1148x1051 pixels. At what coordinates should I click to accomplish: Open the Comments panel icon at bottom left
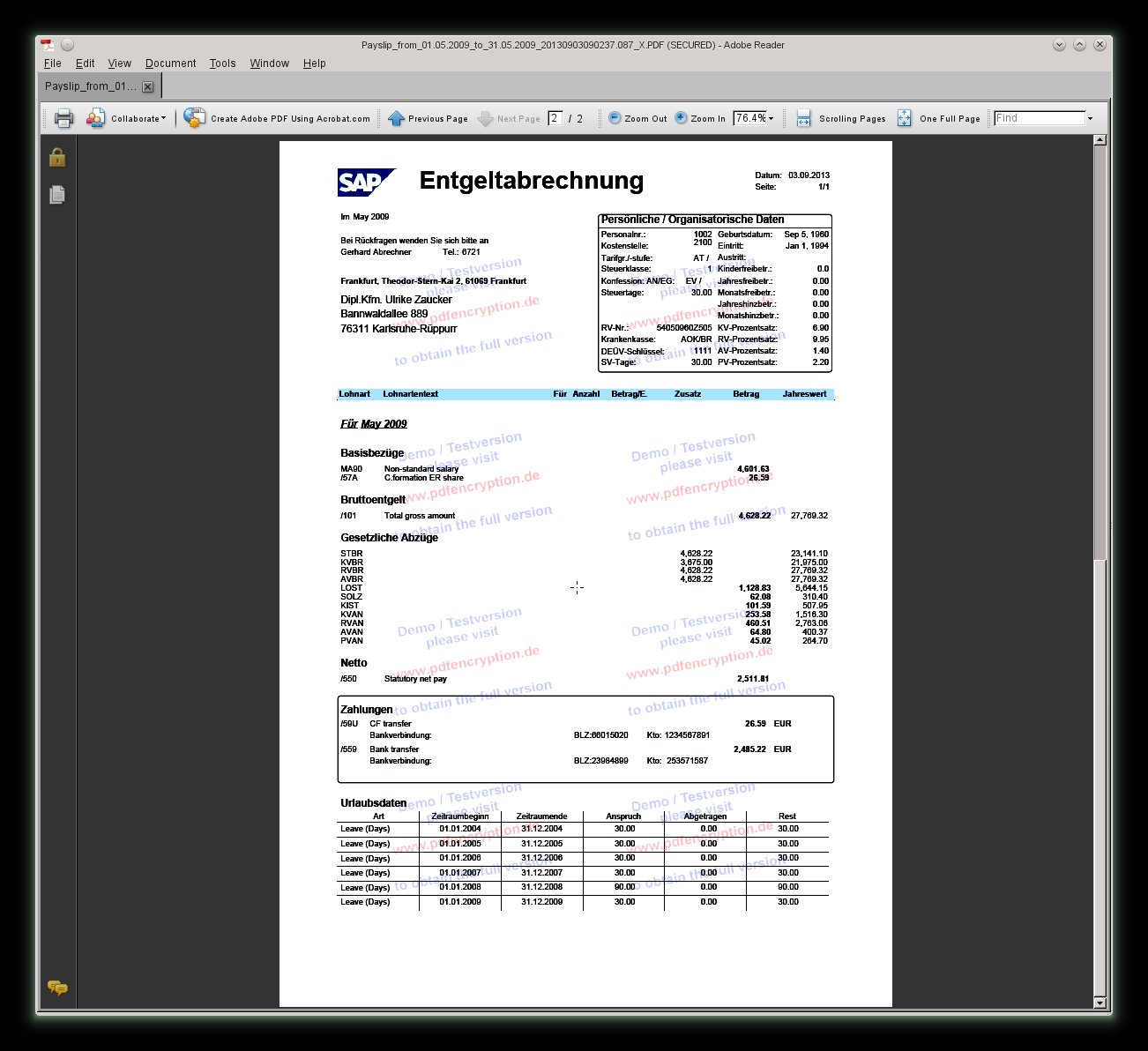coord(58,988)
